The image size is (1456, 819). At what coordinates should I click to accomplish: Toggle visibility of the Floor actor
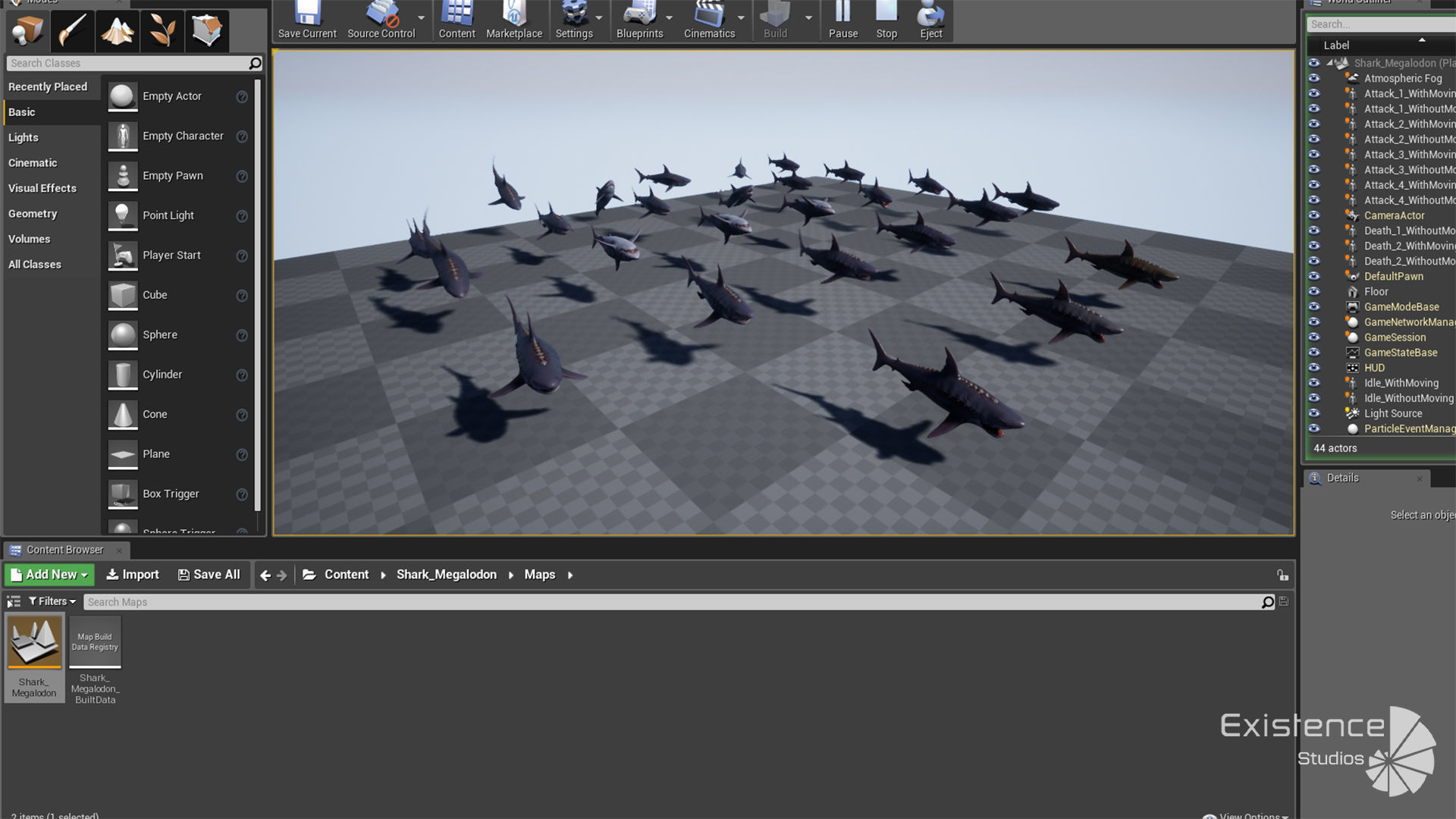pyautogui.click(x=1314, y=292)
